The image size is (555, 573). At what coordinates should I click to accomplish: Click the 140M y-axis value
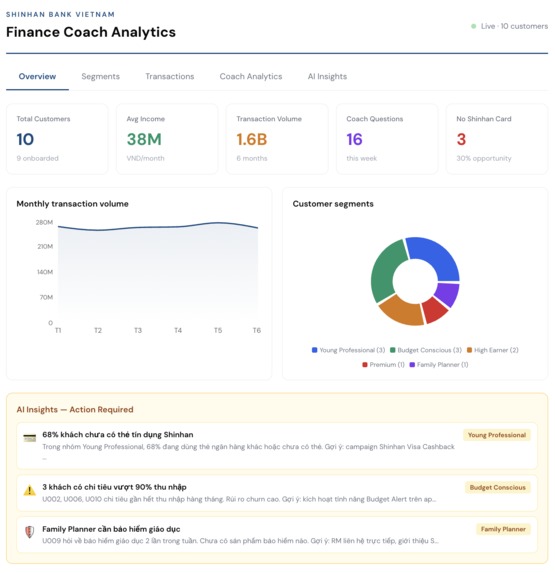coord(45,272)
